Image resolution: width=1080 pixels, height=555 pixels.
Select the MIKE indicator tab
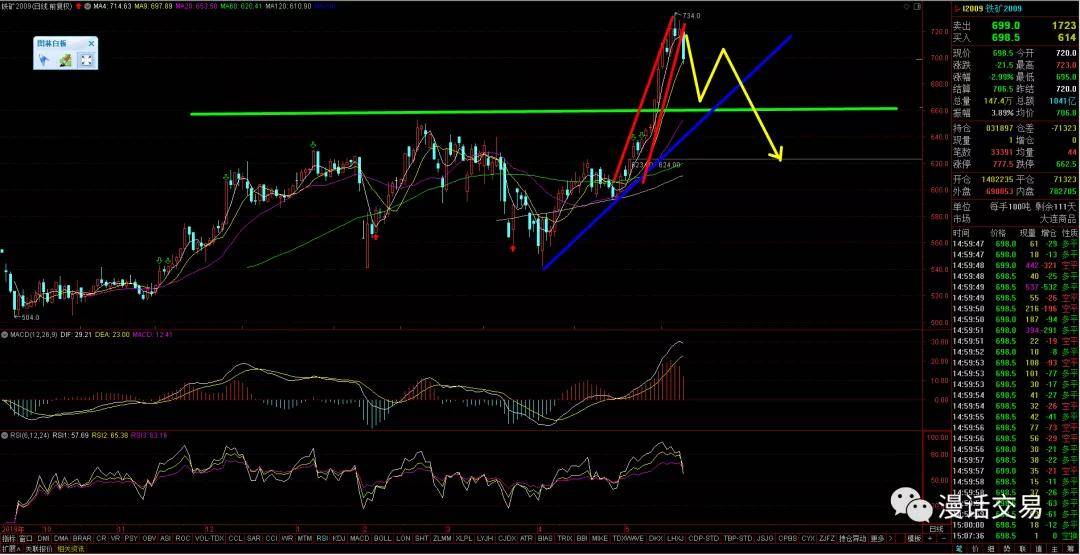pos(600,538)
